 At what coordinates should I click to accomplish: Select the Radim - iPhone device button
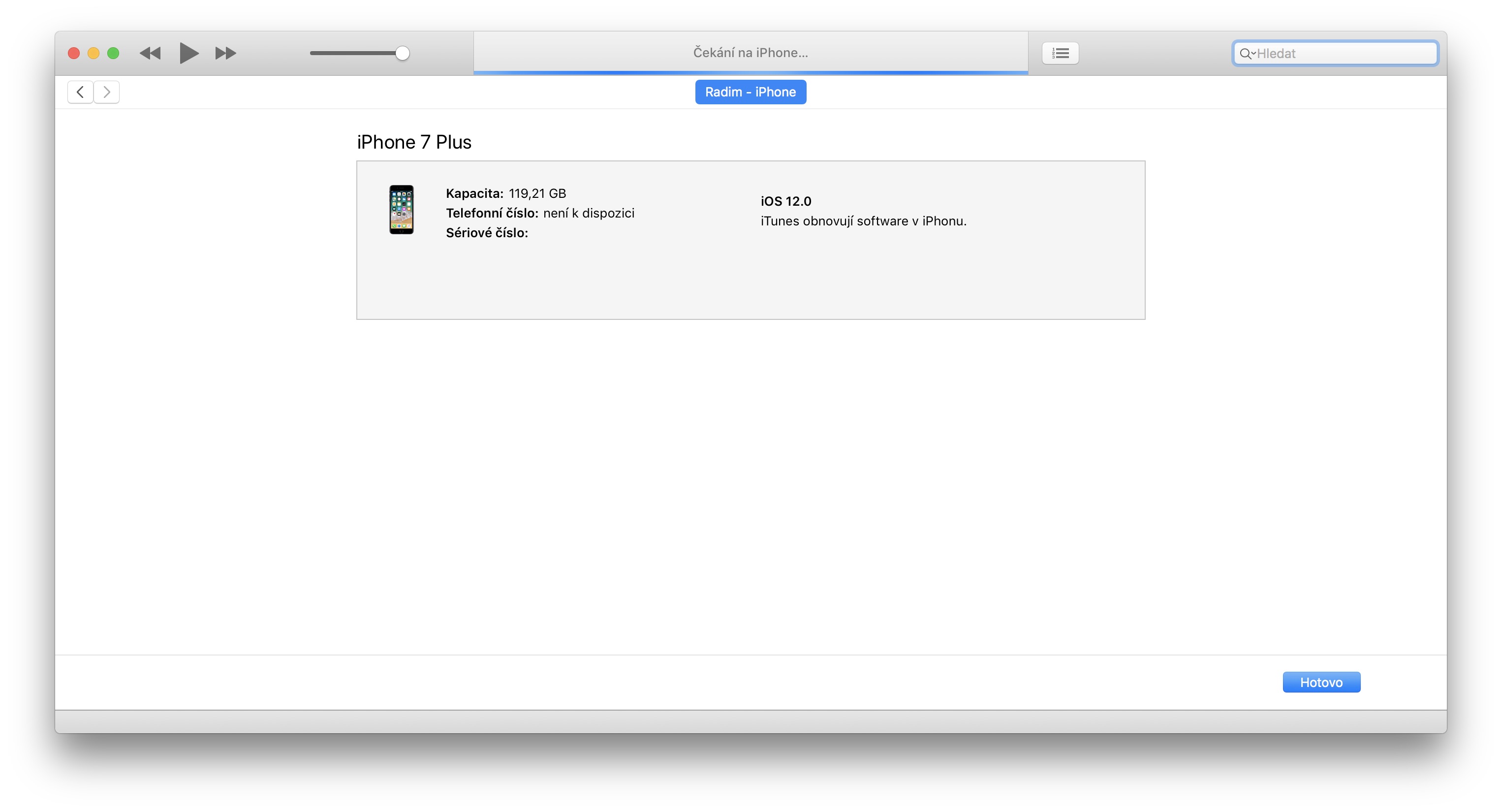750,92
